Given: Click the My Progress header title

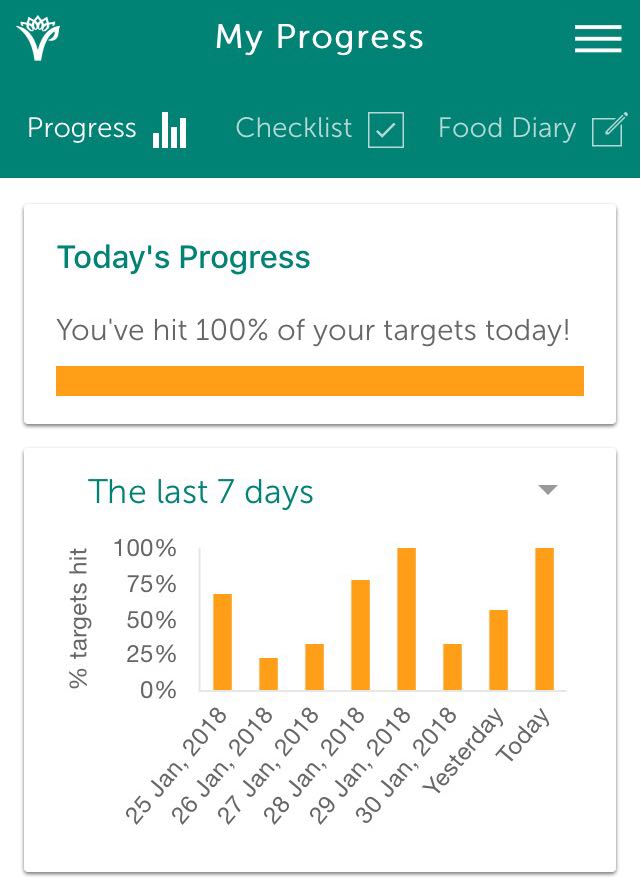Looking at the screenshot, I should tap(319, 38).
